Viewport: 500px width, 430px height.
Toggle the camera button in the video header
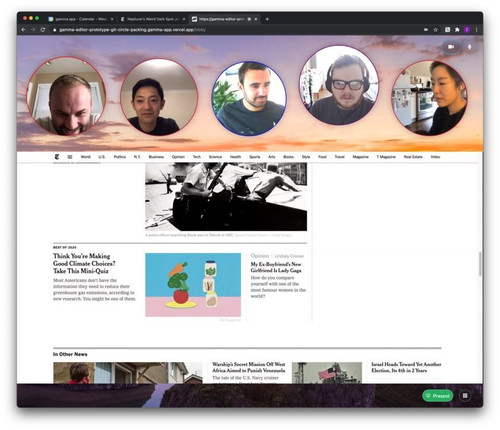pos(451,47)
